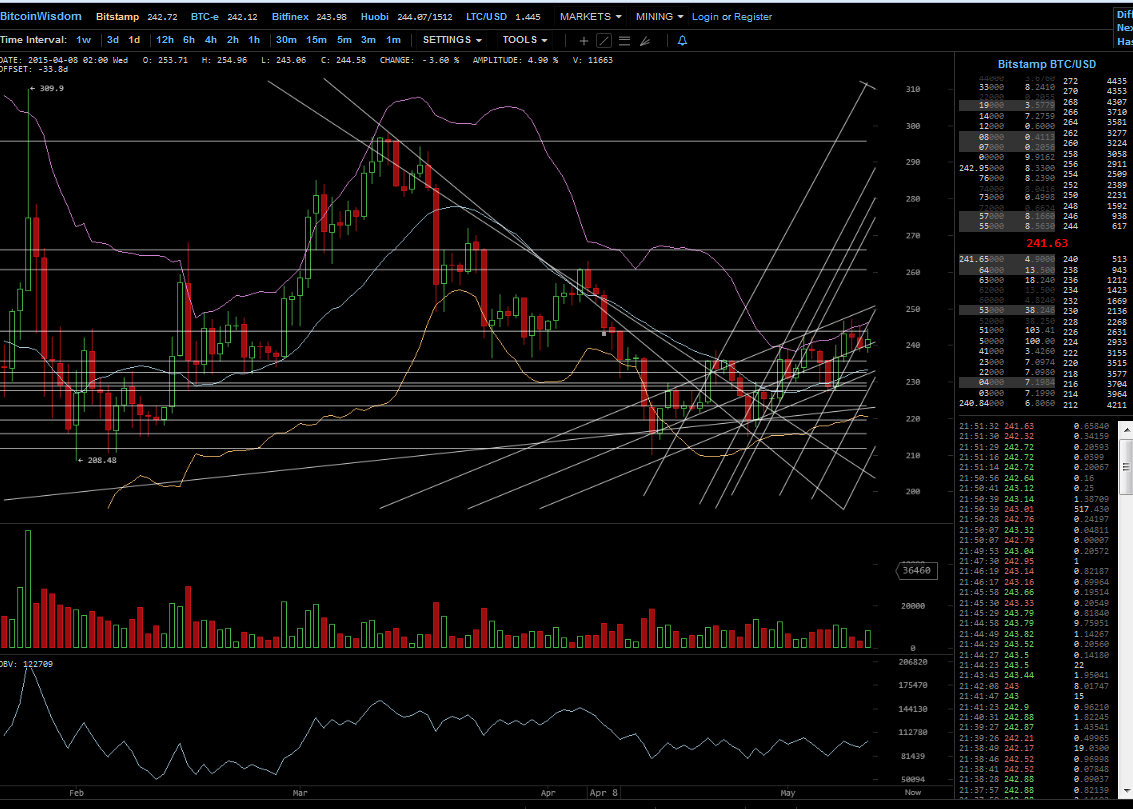This screenshot has height=809, width=1133.
Task: Click order book ask row 242.95000
Action: point(1007,168)
